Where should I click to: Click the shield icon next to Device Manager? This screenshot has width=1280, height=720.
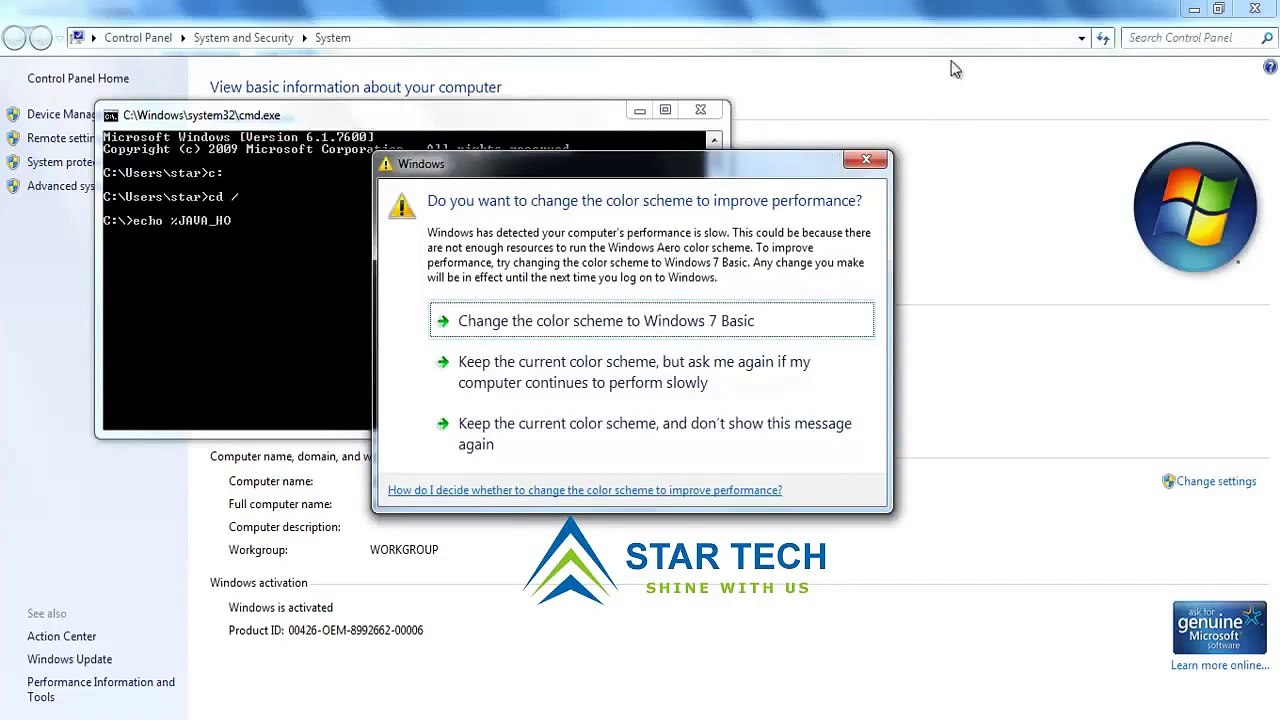(13, 114)
